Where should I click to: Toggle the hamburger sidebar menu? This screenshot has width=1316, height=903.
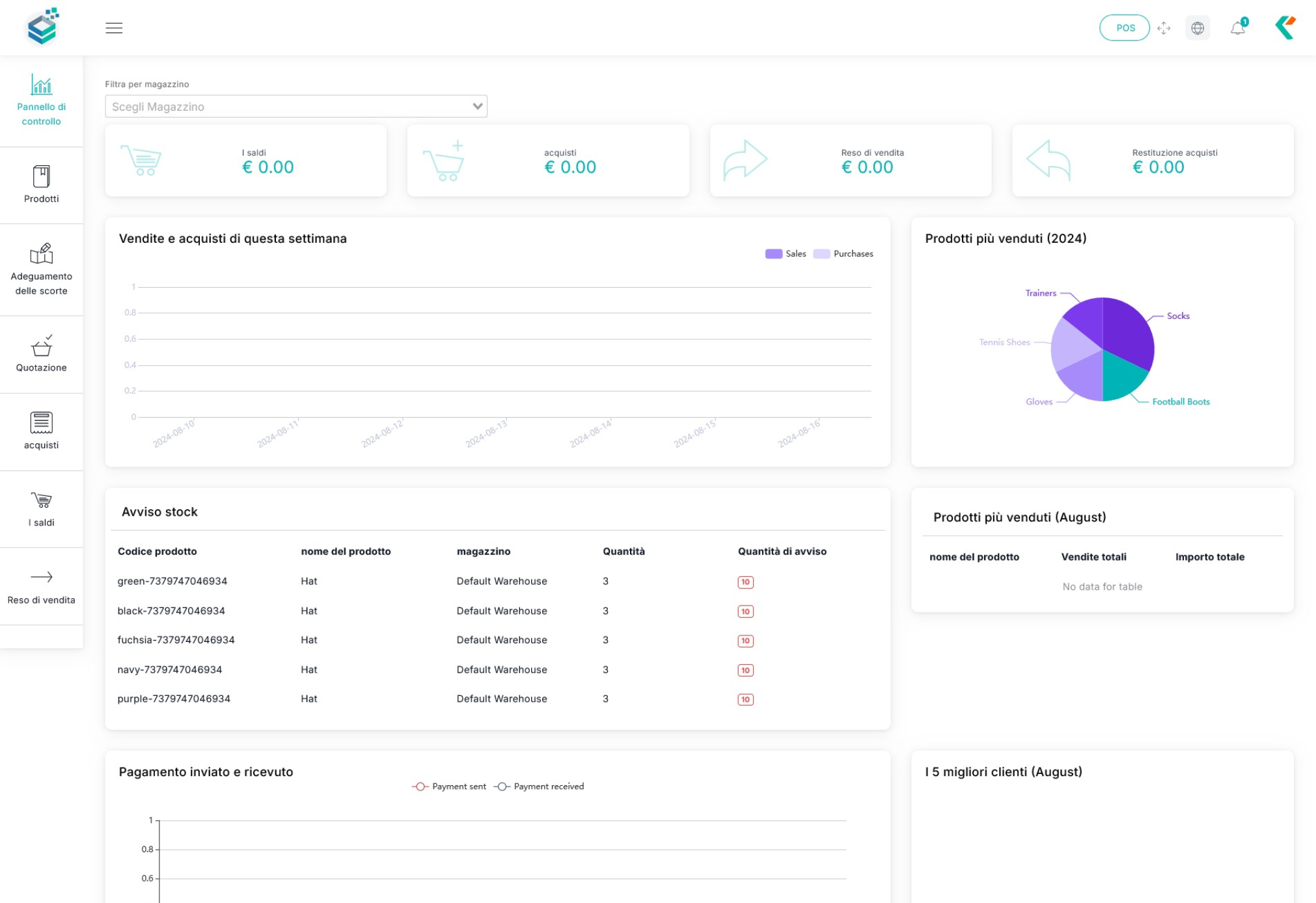(x=114, y=28)
